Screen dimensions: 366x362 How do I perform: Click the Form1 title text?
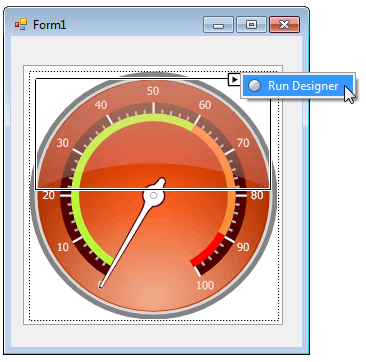click(49, 25)
